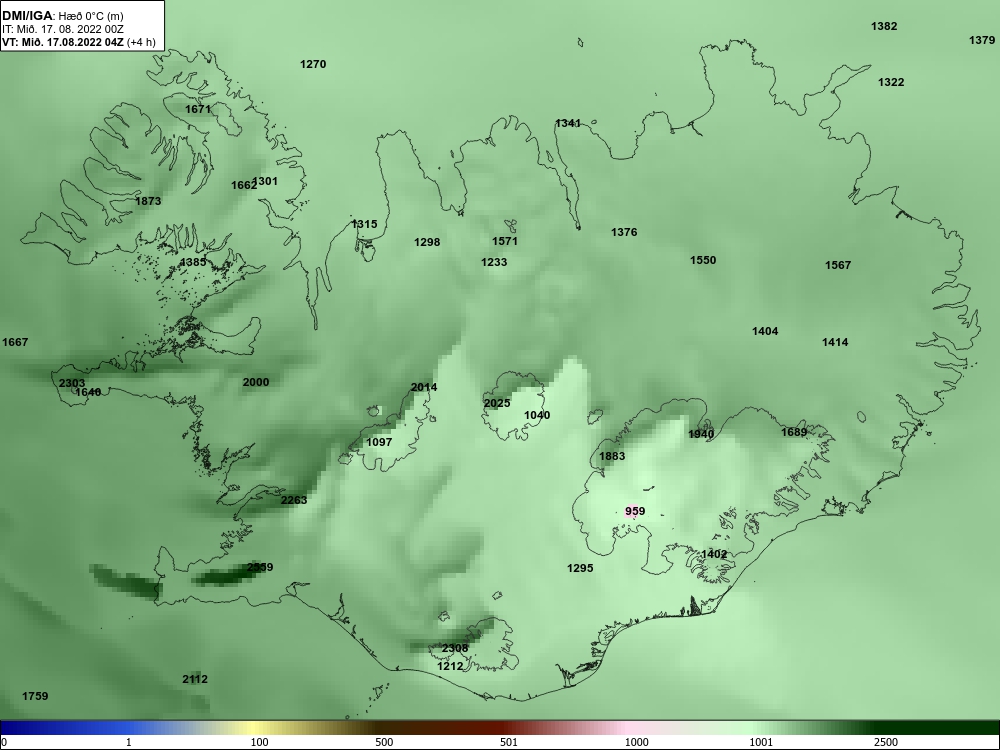Select the 2000 map value
The image size is (1000, 750).
(x=256, y=383)
